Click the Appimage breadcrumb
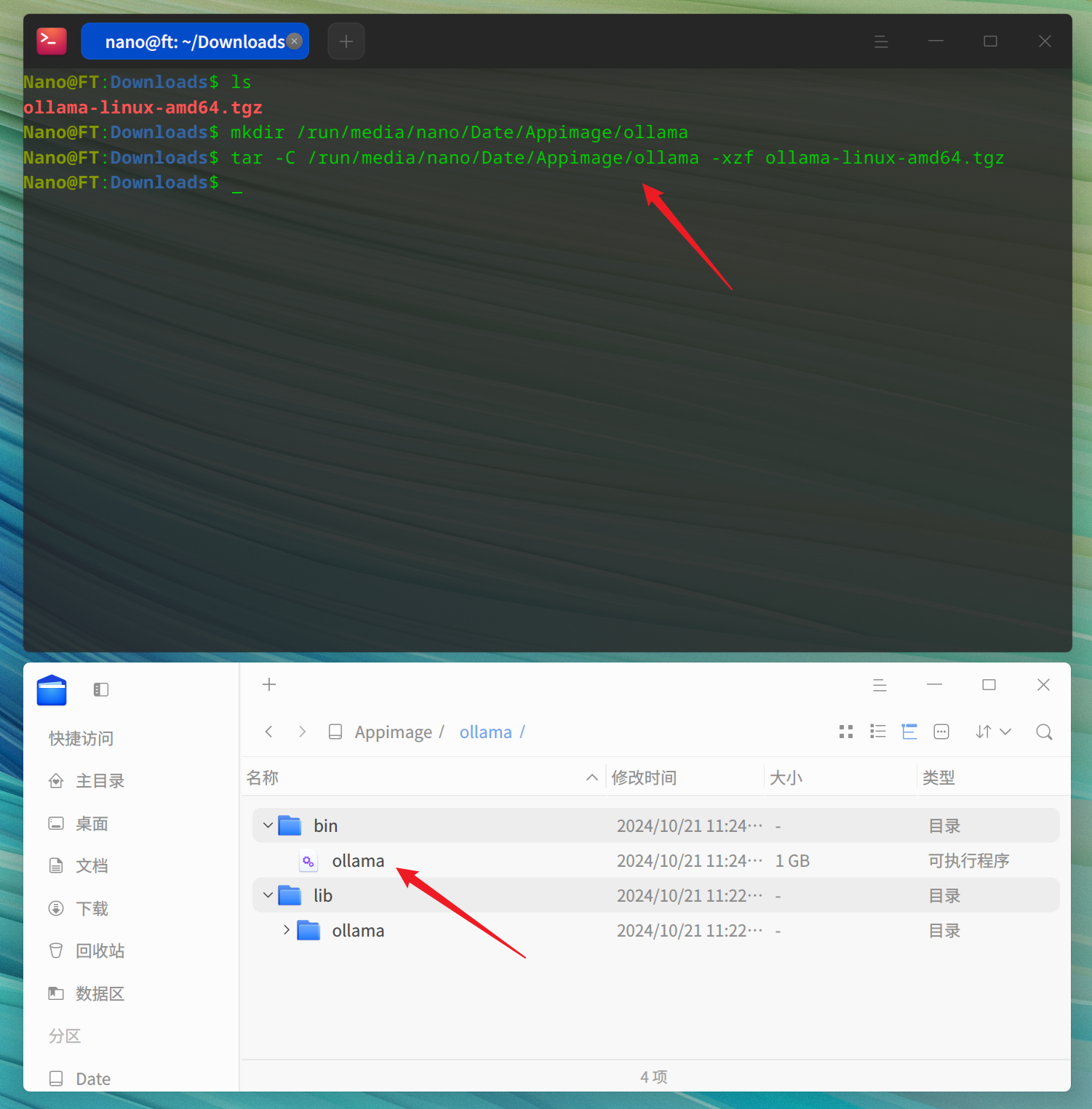Viewport: 1092px width, 1109px height. pos(394,732)
